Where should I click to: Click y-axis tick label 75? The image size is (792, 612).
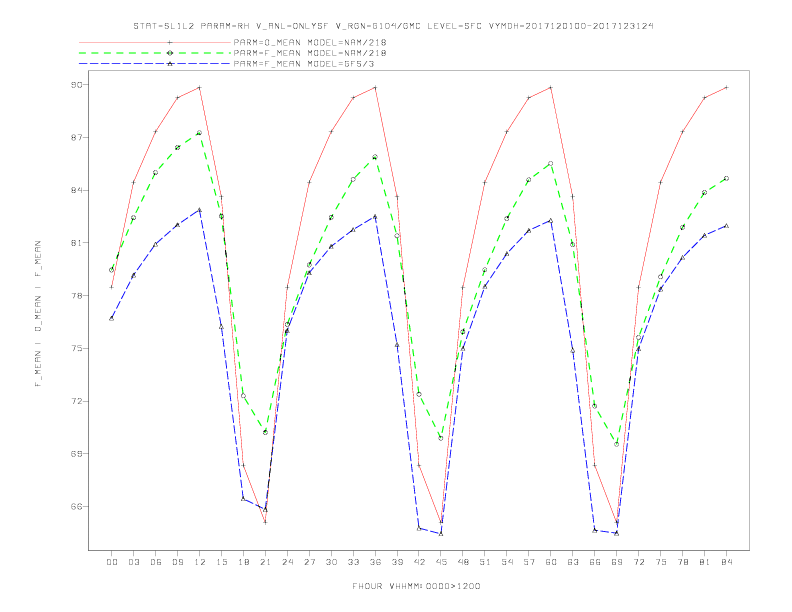click(76, 348)
